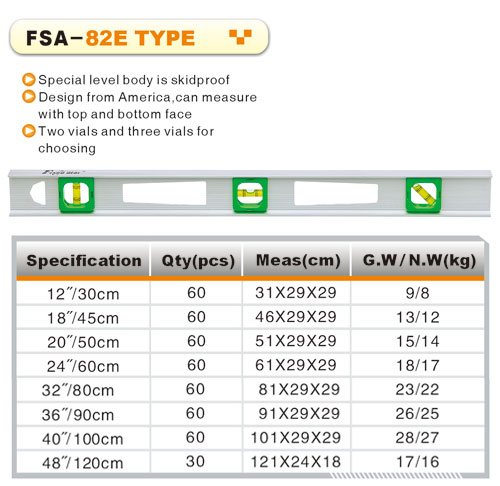Click the 30 quantity cell
The image size is (500, 486).
point(196,462)
